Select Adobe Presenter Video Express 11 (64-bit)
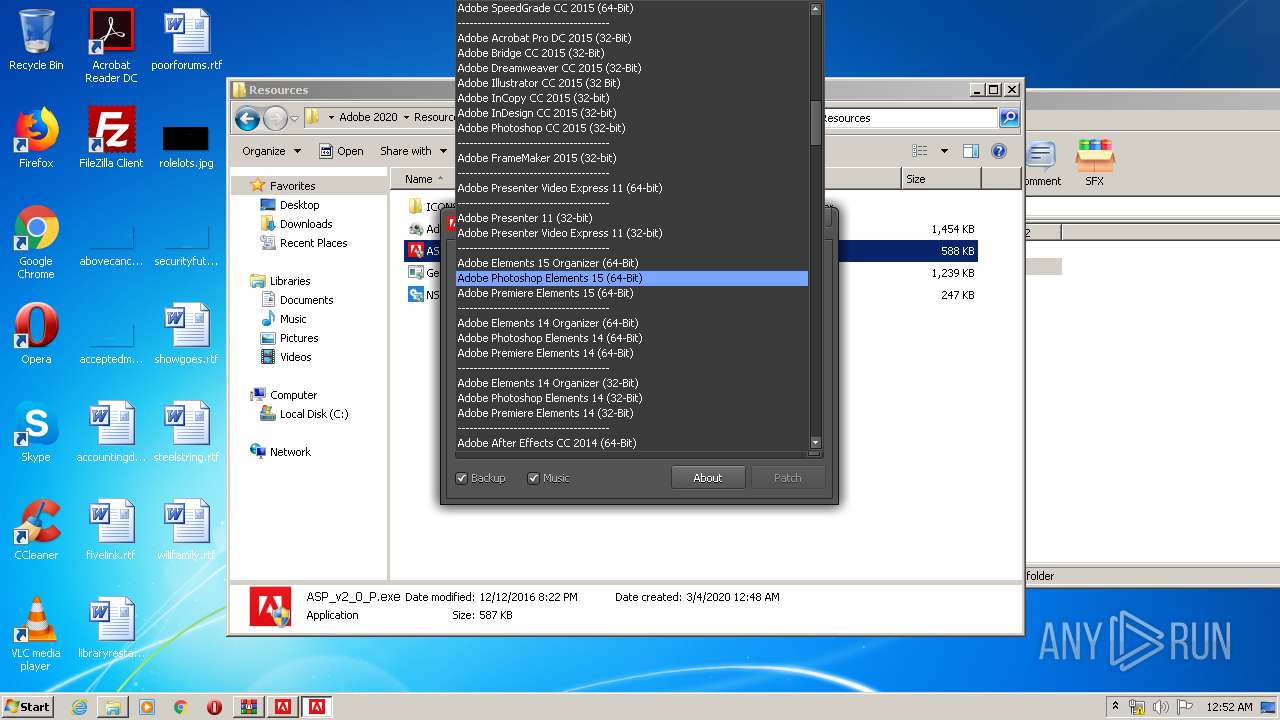This screenshot has width=1280, height=720. [x=631, y=188]
